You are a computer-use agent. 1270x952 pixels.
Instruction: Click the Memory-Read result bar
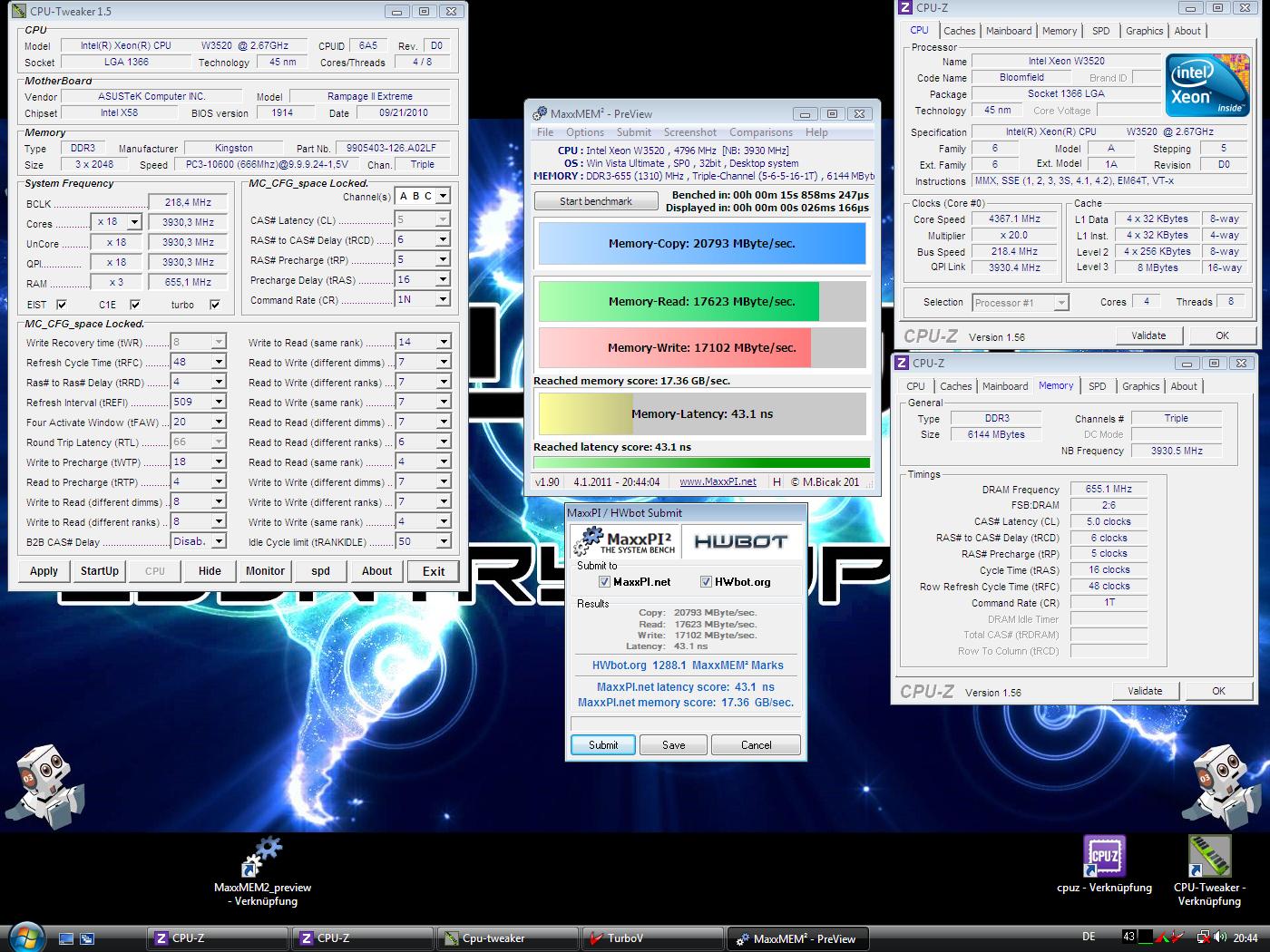(x=702, y=302)
